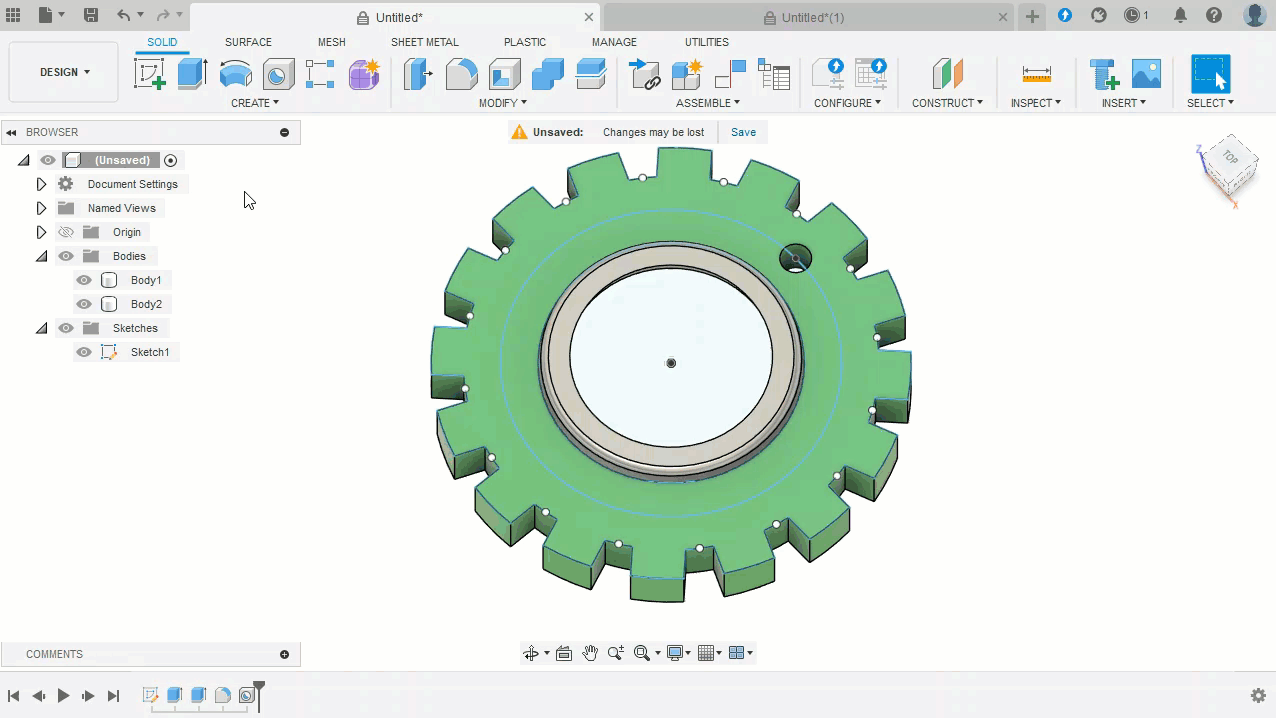
Task: Show the hidden Origin folder
Action: (66, 232)
